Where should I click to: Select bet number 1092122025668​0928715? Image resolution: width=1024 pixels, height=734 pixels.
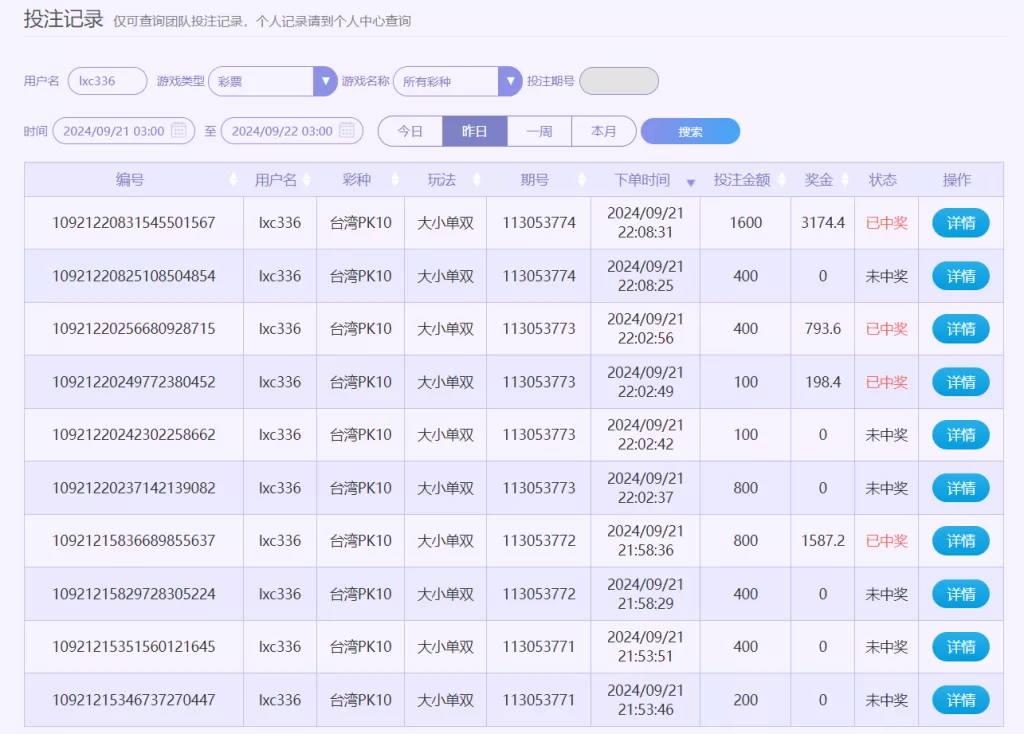pyautogui.click(x=134, y=328)
